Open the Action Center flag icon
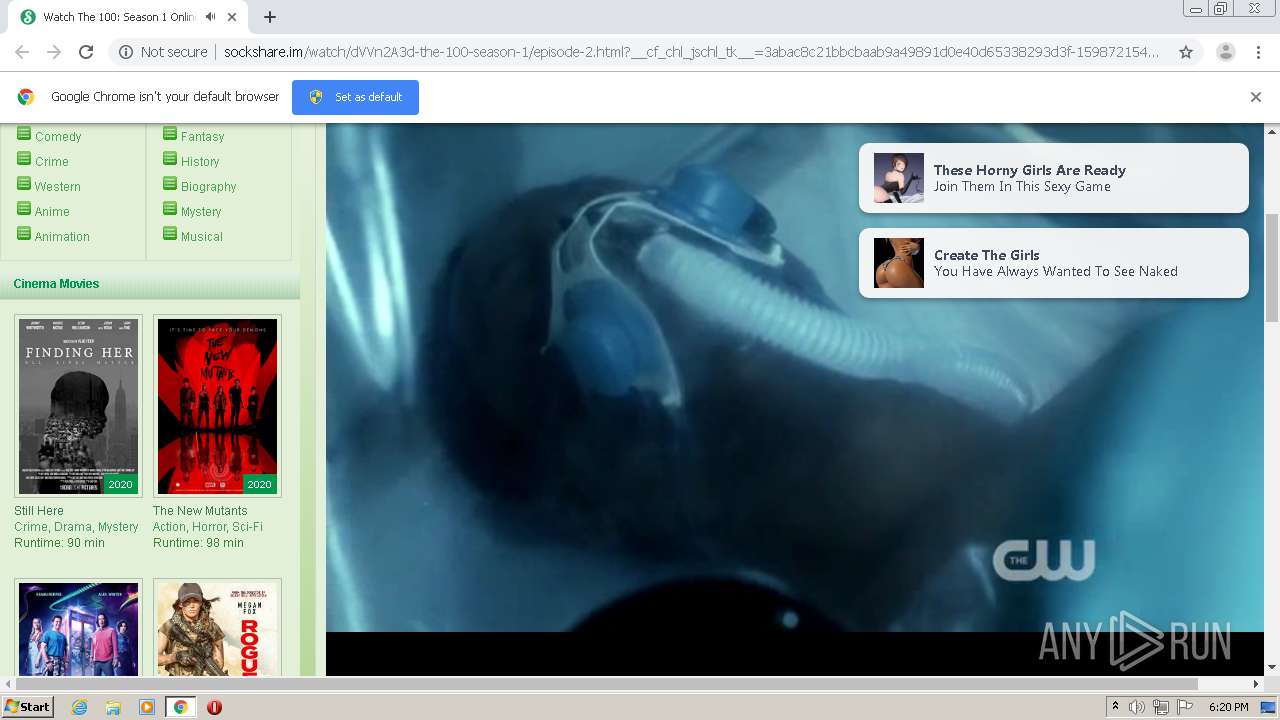The width and height of the screenshot is (1280, 720). click(1185, 707)
